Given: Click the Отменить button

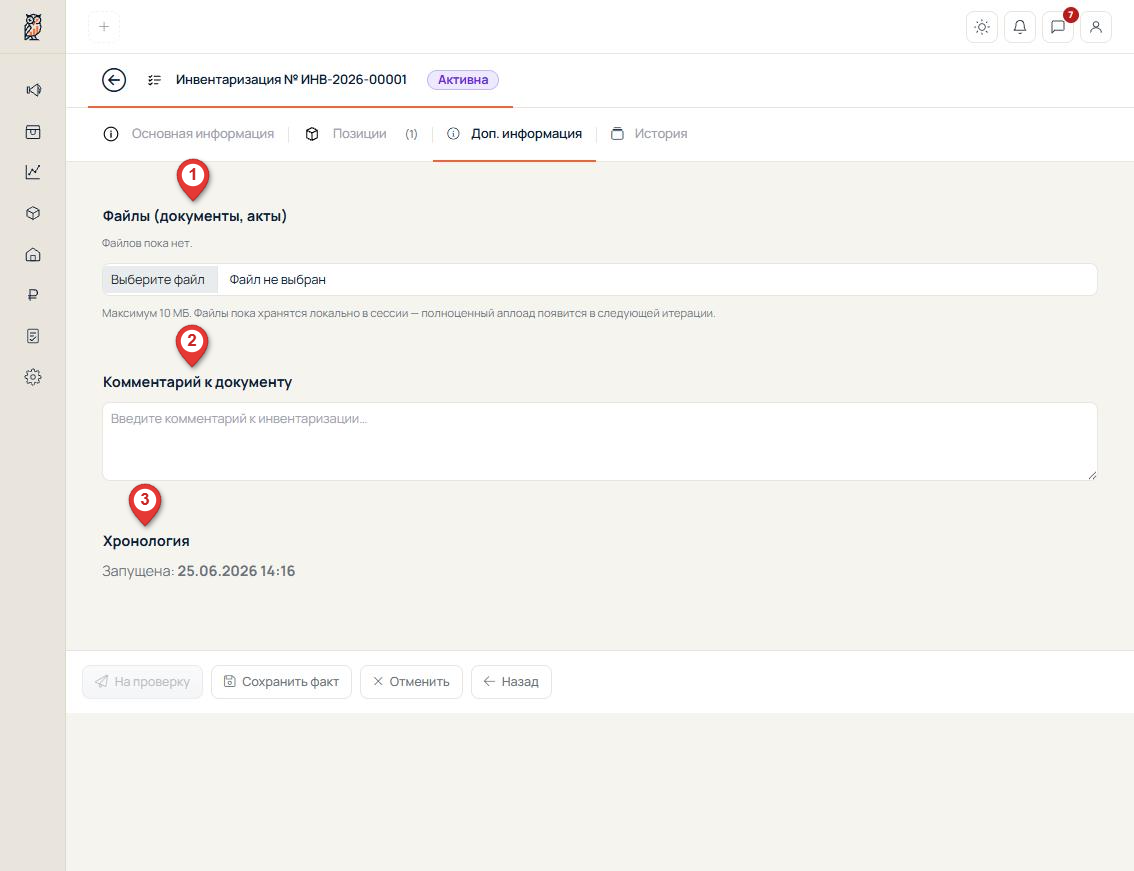Looking at the screenshot, I should coord(411,681).
